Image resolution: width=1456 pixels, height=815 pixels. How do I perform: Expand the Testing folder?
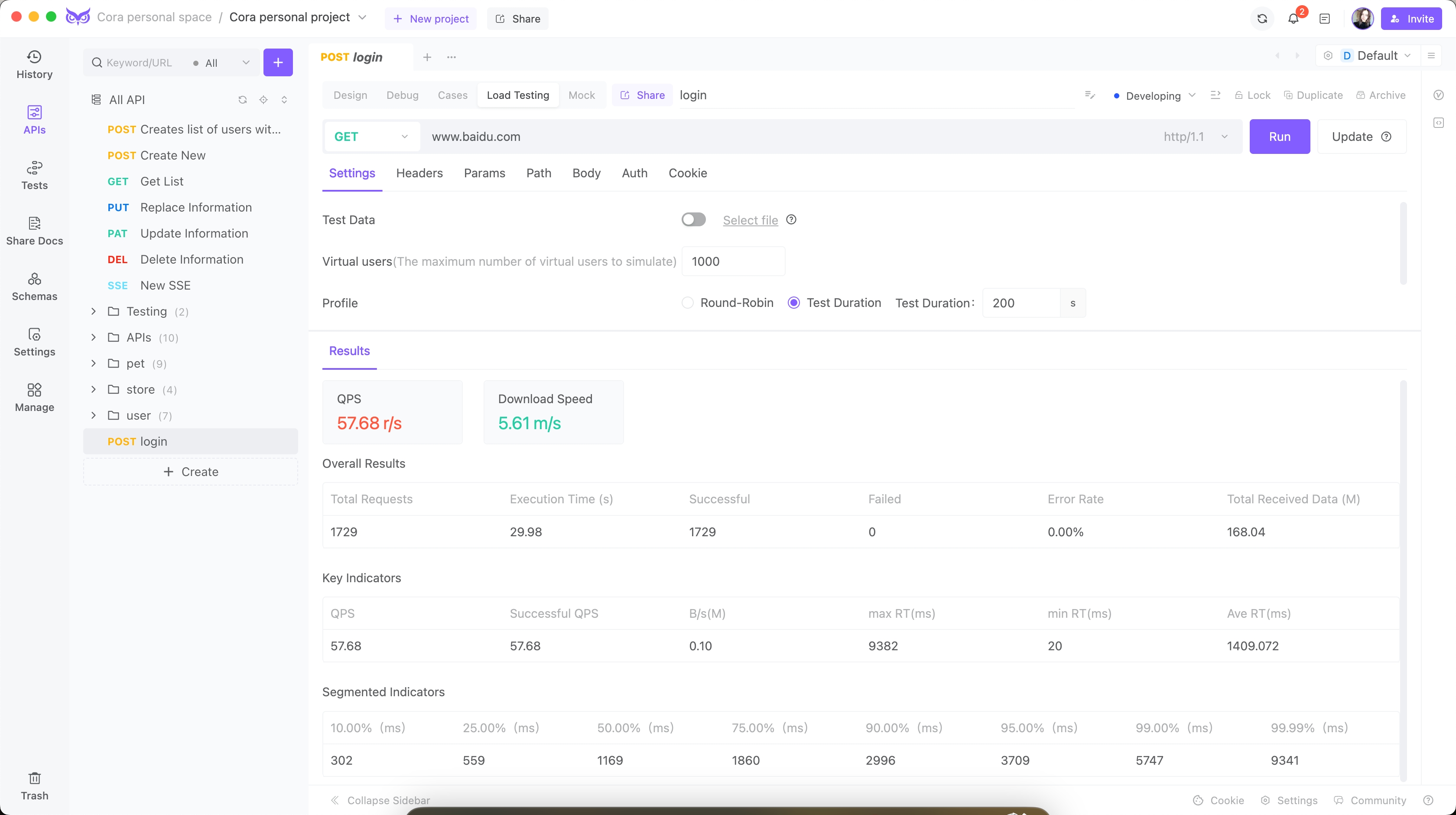point(94,311)
